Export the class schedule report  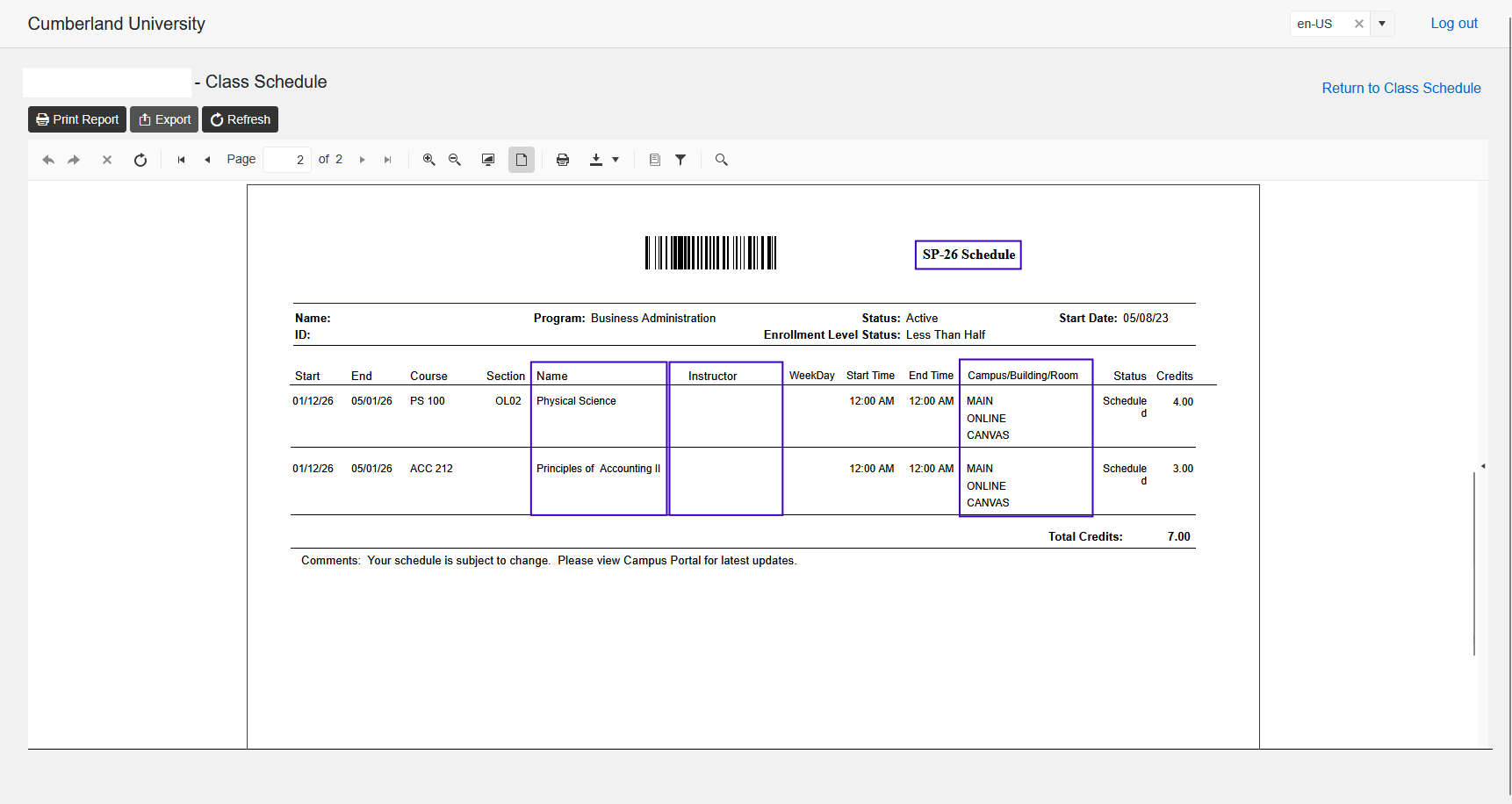click(164, 119)
